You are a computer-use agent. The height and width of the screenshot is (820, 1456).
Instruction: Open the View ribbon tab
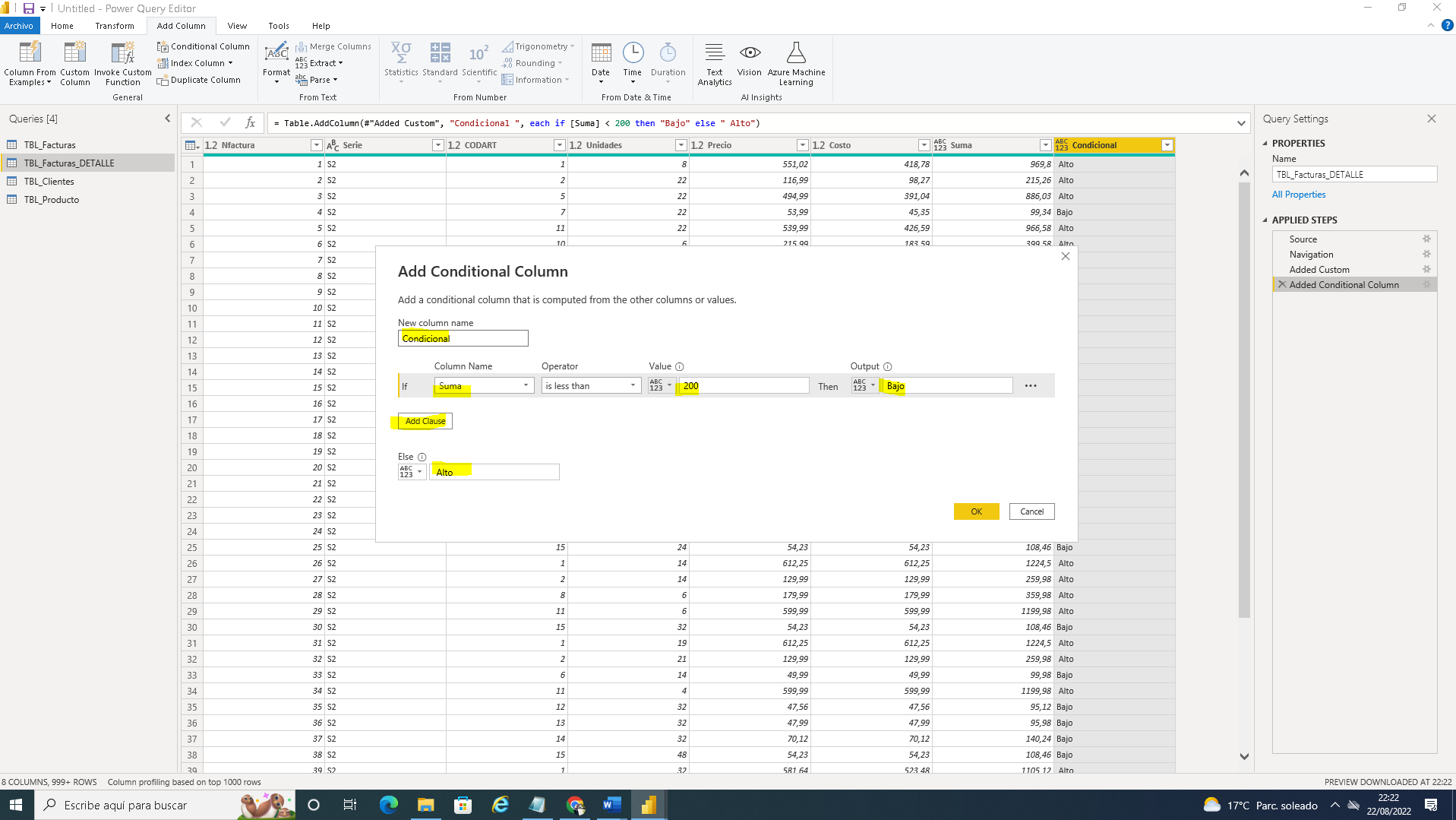coord(237,26)
